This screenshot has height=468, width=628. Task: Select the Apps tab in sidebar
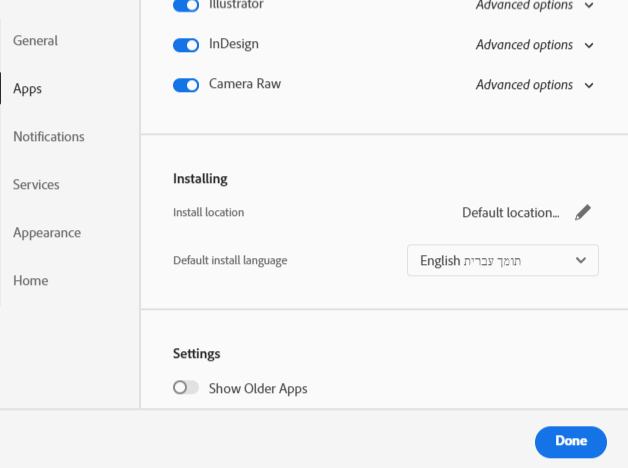[x=28, y=89]
